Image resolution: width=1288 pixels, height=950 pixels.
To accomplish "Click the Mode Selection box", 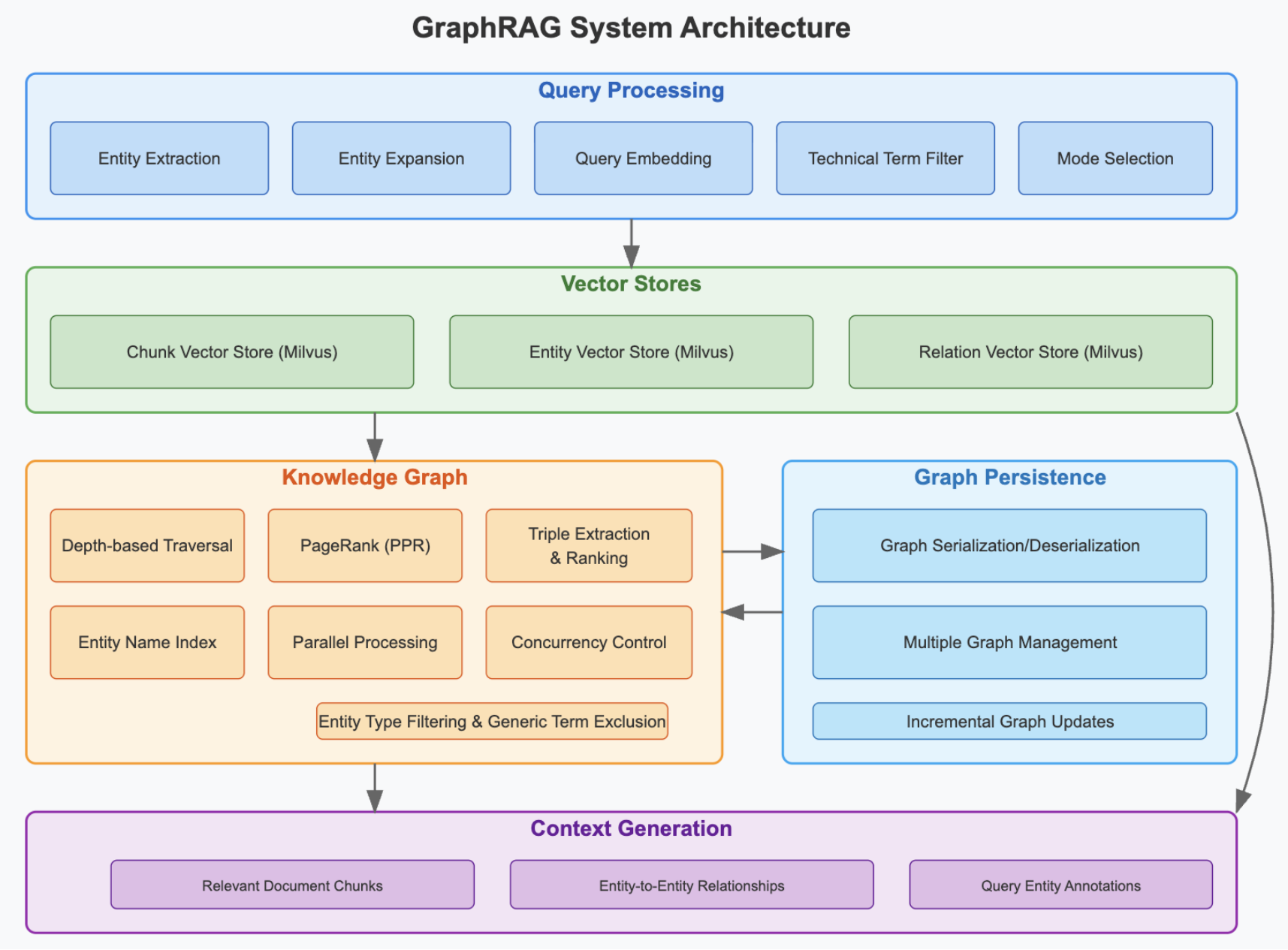I will tap(1115, 158).
